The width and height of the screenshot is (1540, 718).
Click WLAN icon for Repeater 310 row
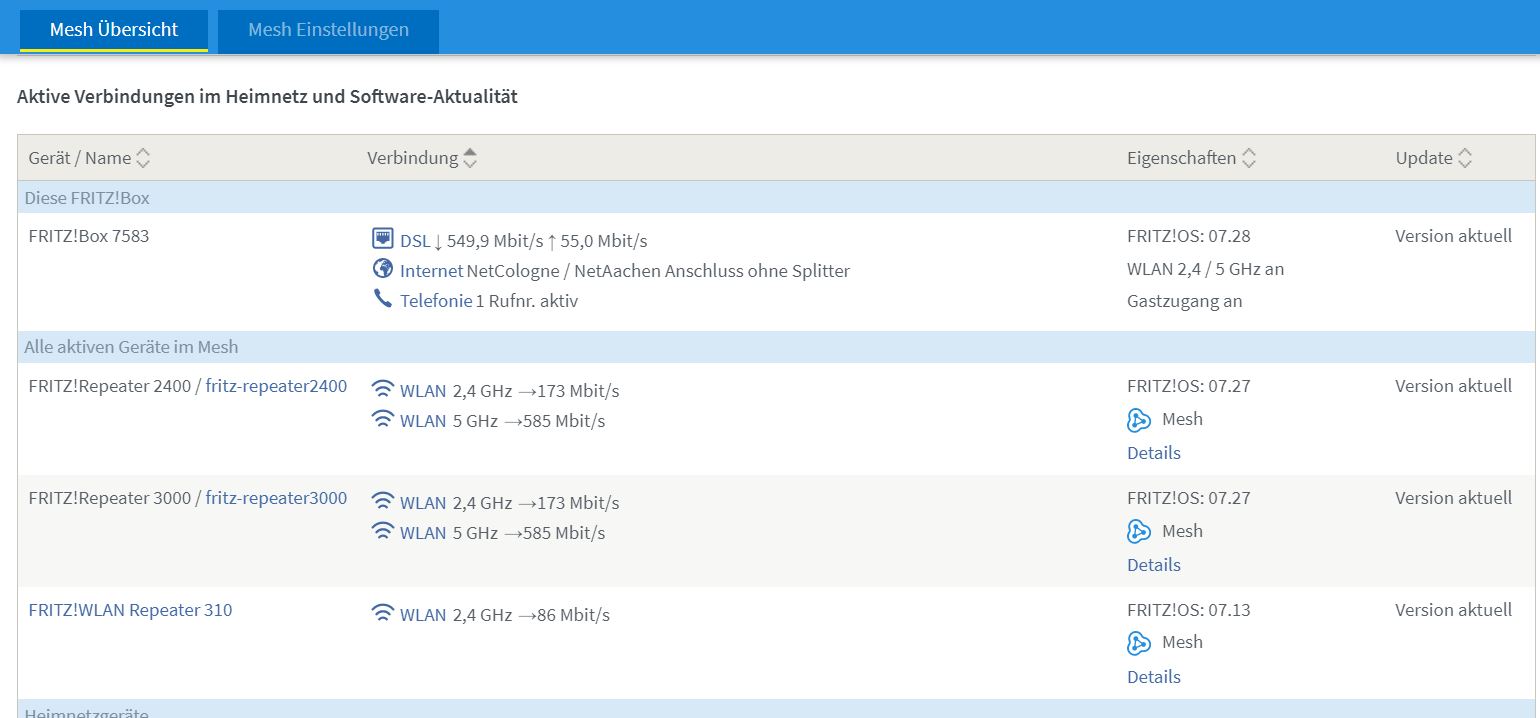tap(382, 613)
